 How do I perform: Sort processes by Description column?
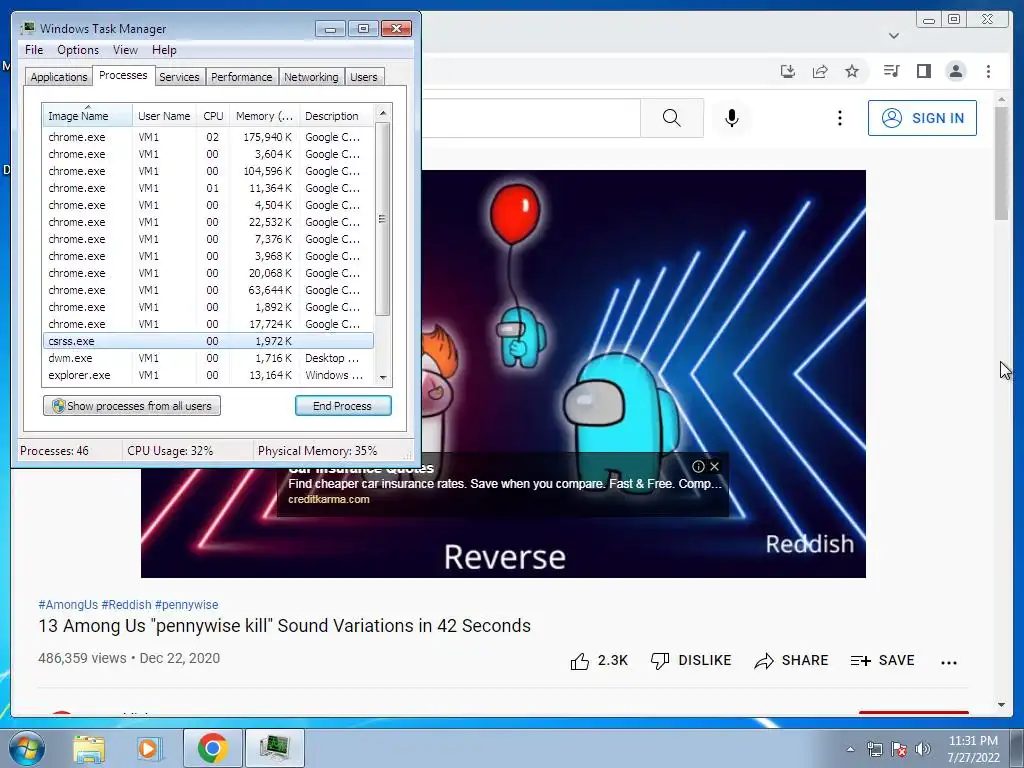click(336, 116)
